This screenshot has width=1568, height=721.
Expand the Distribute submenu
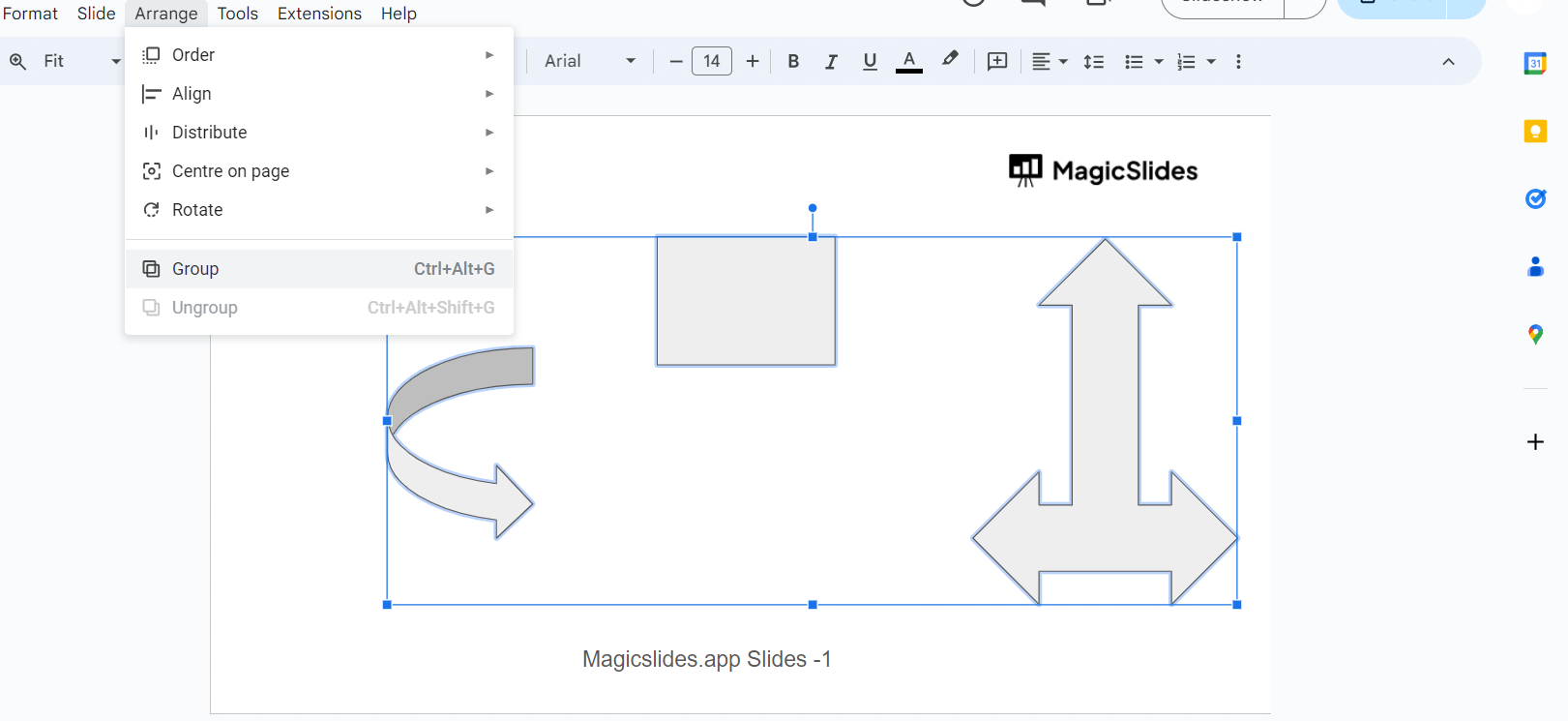[319, 133]
